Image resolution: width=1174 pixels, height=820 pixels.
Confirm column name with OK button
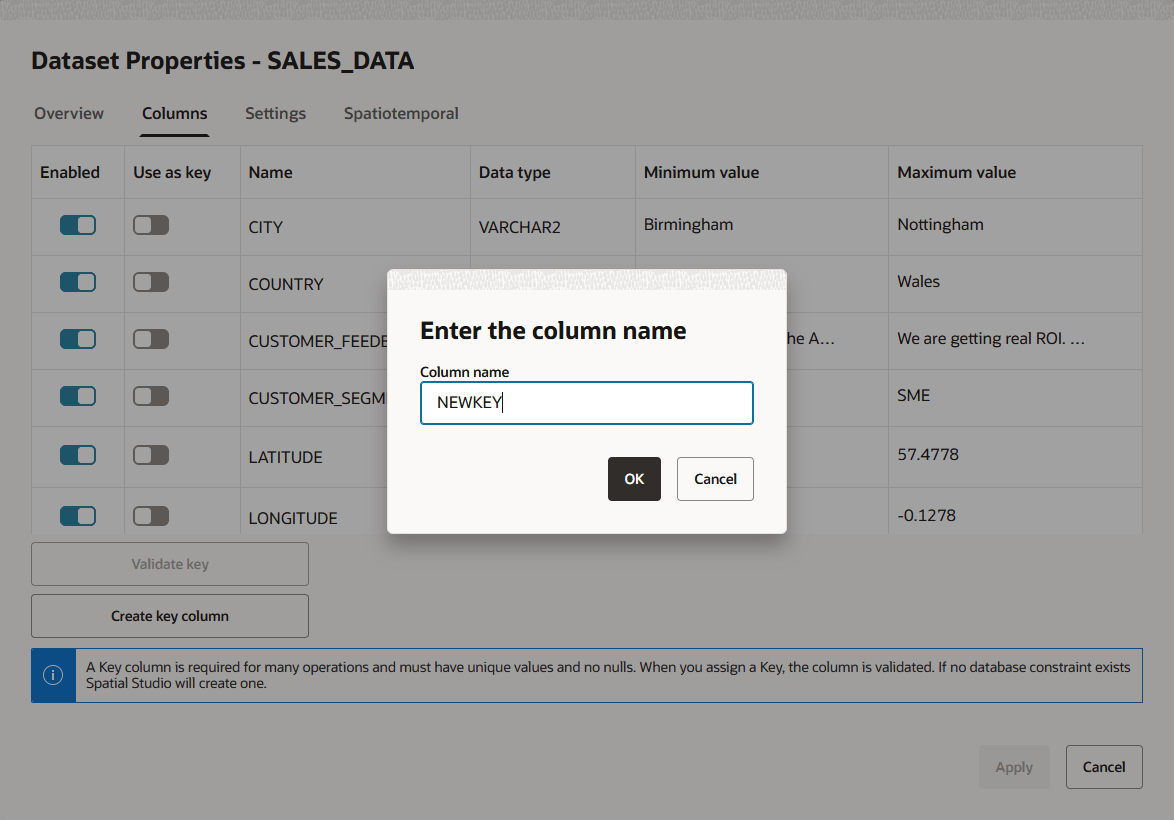click(x=634, y=479)
